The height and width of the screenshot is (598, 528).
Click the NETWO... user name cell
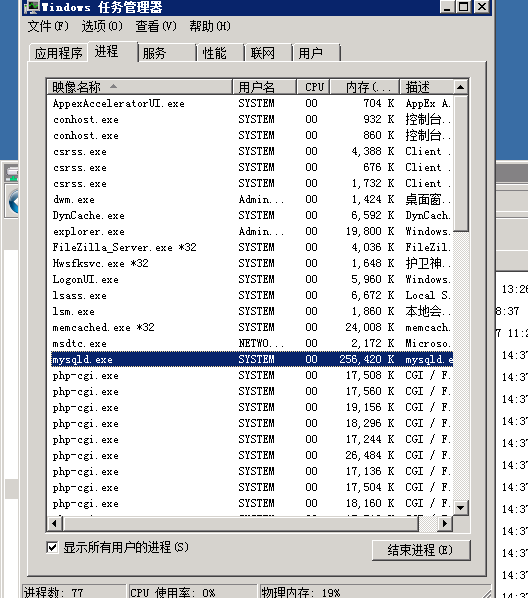pos(261,344)
